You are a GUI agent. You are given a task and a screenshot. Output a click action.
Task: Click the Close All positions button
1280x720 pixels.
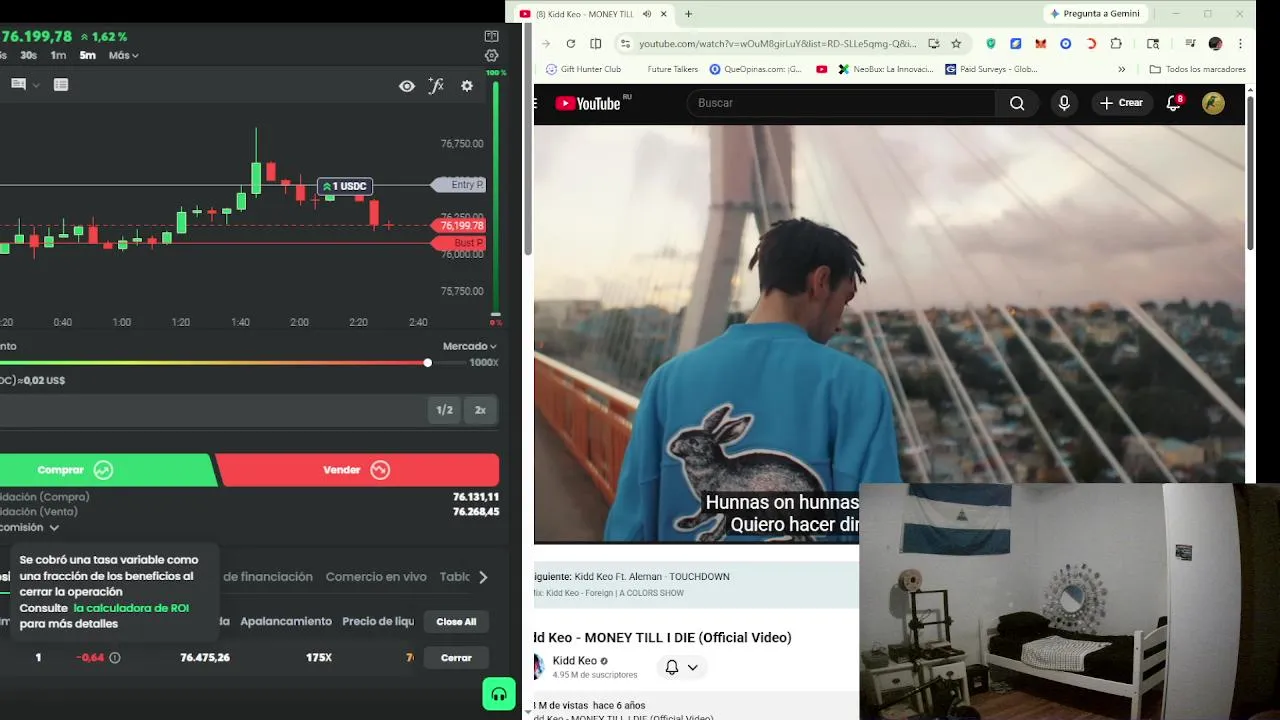[x=456, y=622]
